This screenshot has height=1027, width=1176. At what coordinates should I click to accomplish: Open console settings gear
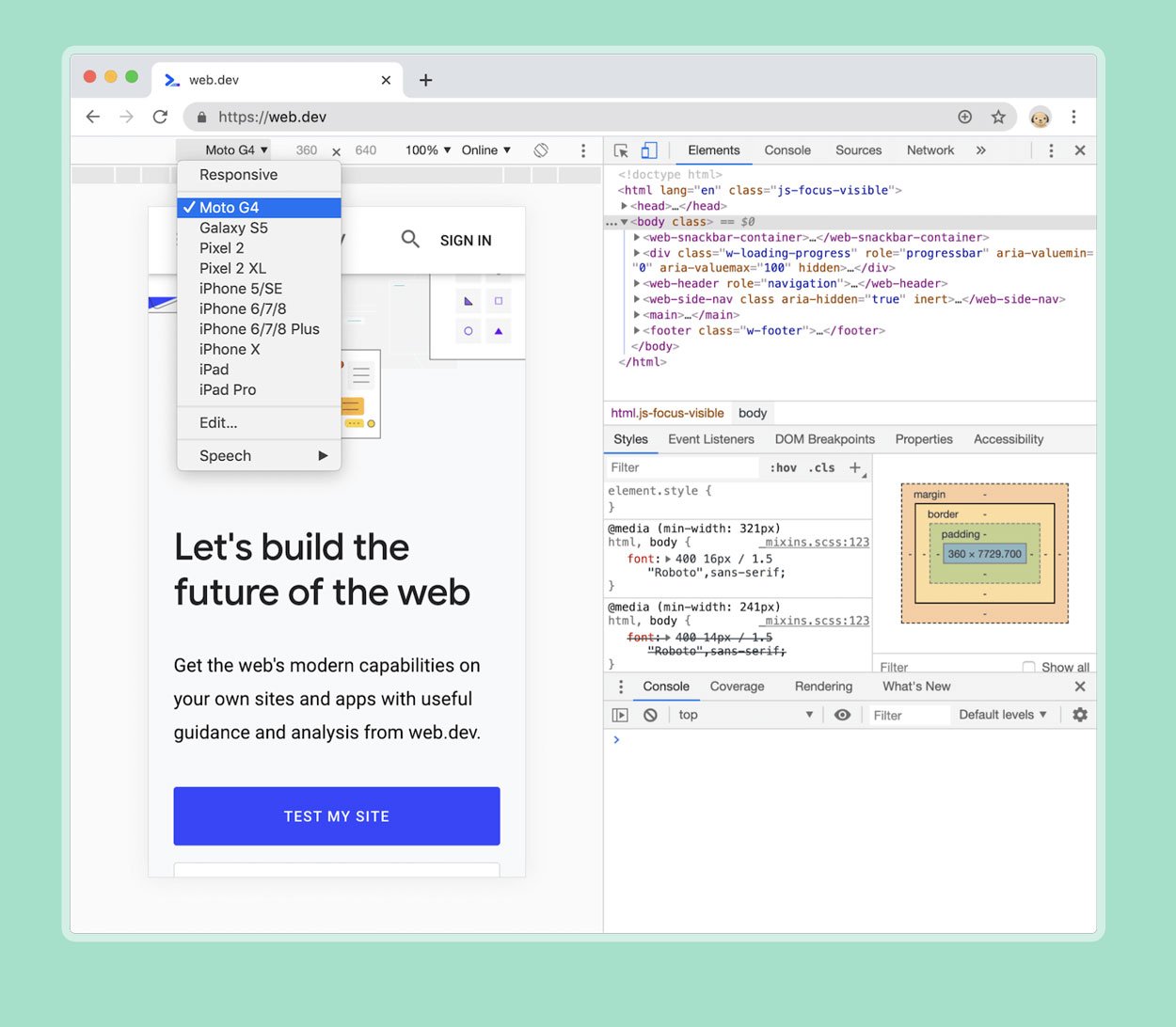(1080, 715)
